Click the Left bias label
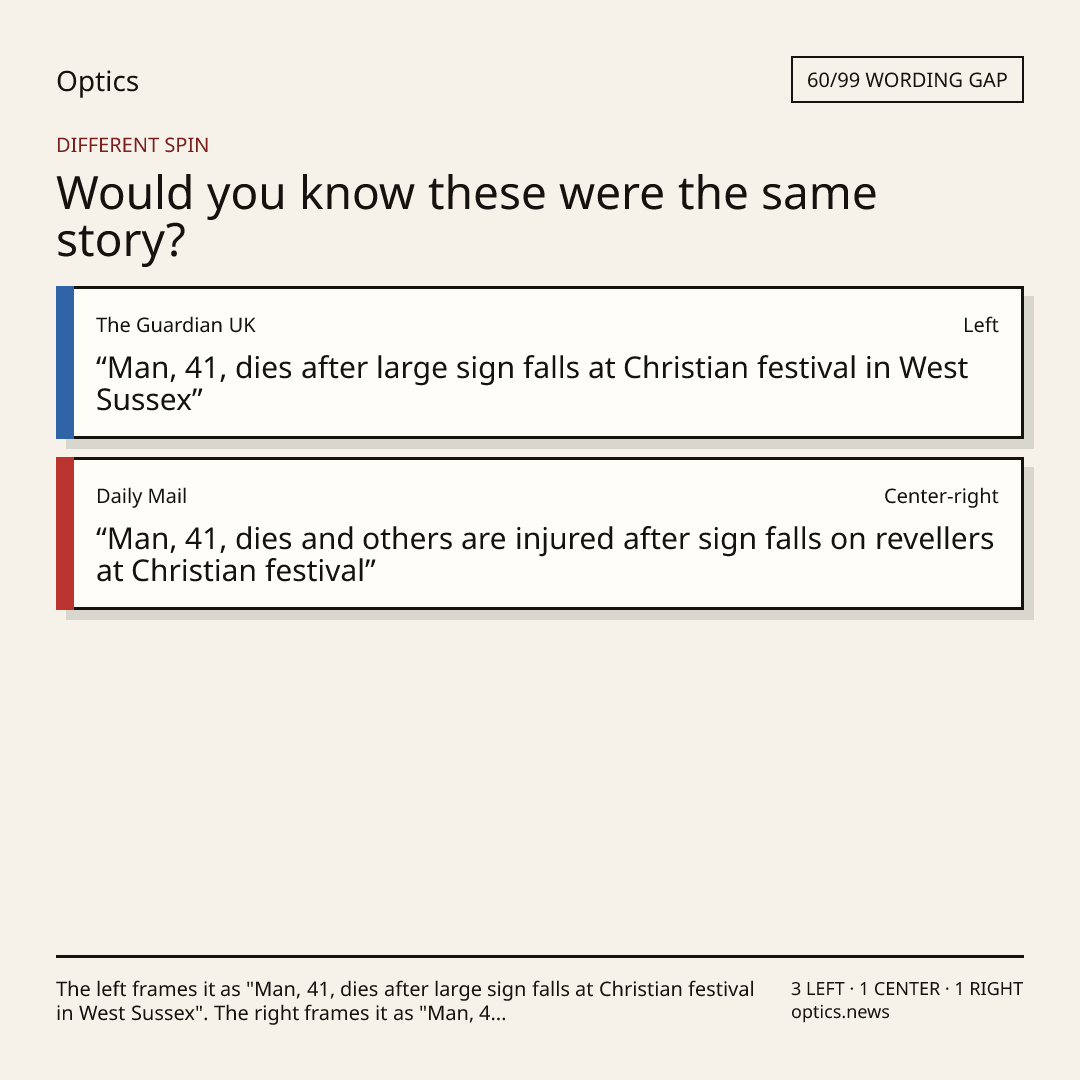1080x1080 pixels. click(x=981, y=325)
